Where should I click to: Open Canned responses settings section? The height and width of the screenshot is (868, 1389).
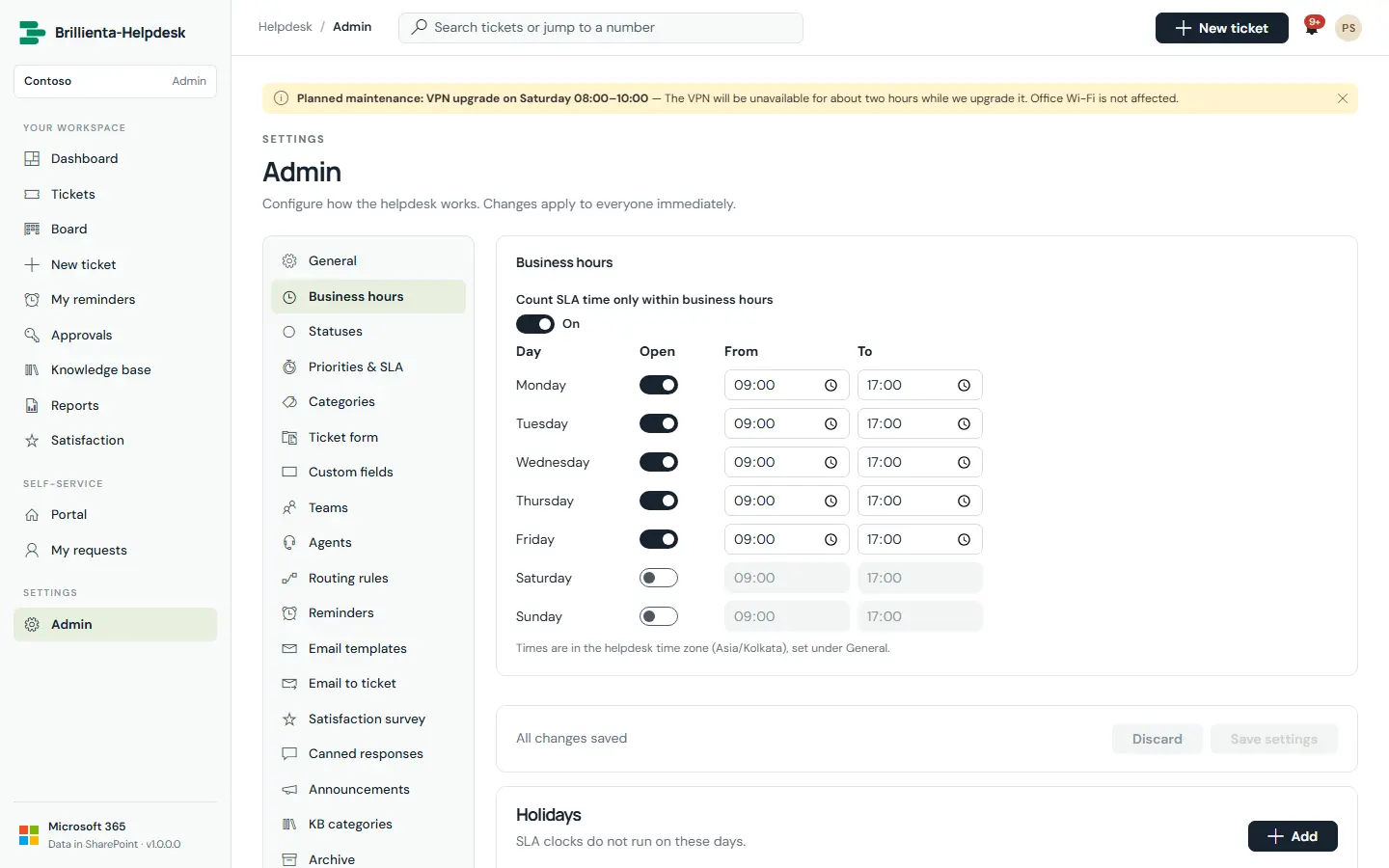point(368,753)
